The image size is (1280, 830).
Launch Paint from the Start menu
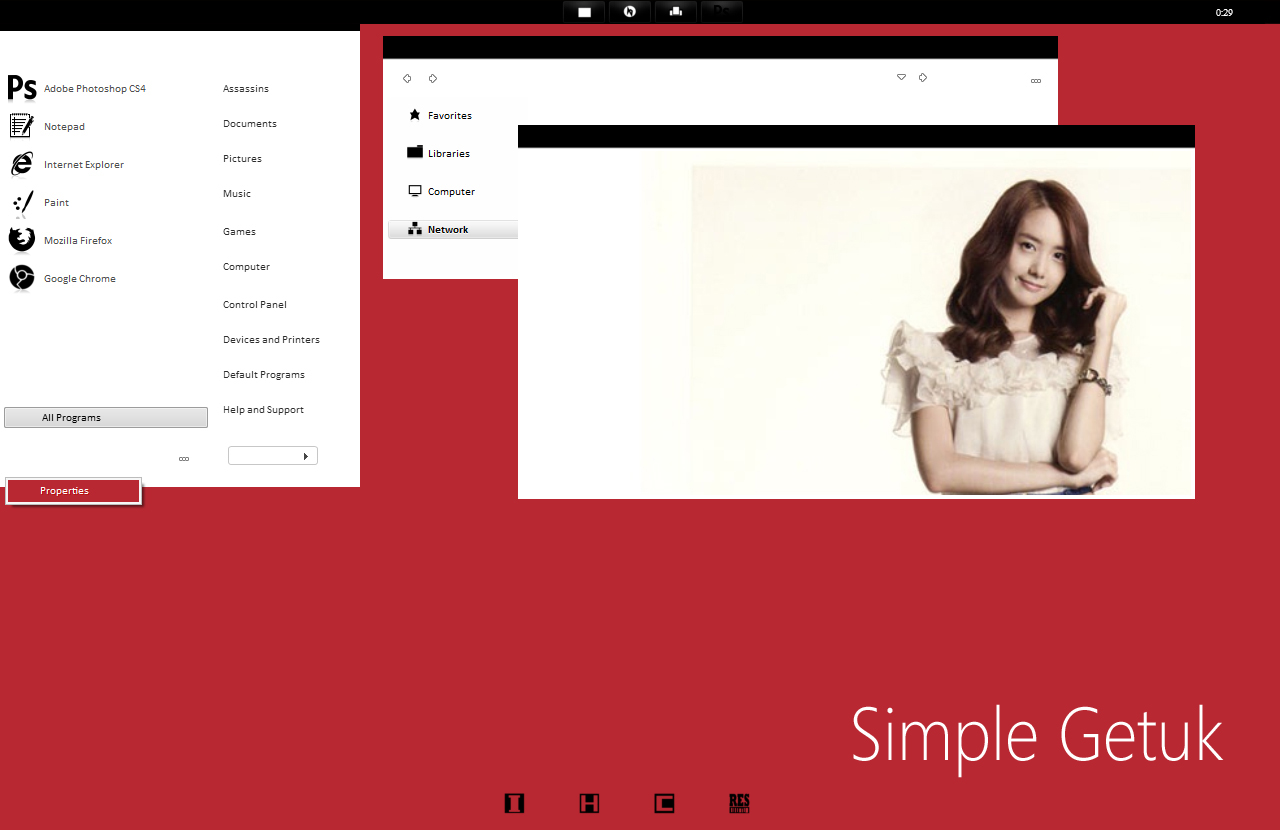(56, 202)
